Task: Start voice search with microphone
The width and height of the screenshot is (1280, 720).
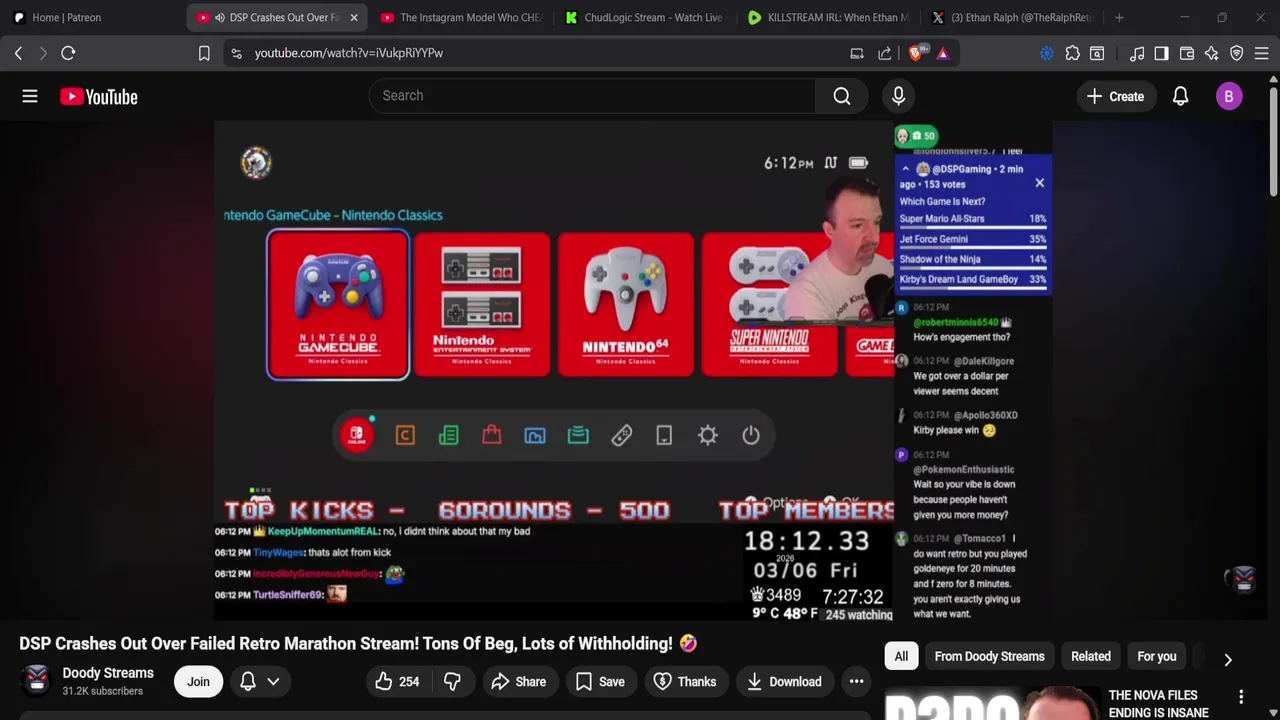Action: click(898, 96)
